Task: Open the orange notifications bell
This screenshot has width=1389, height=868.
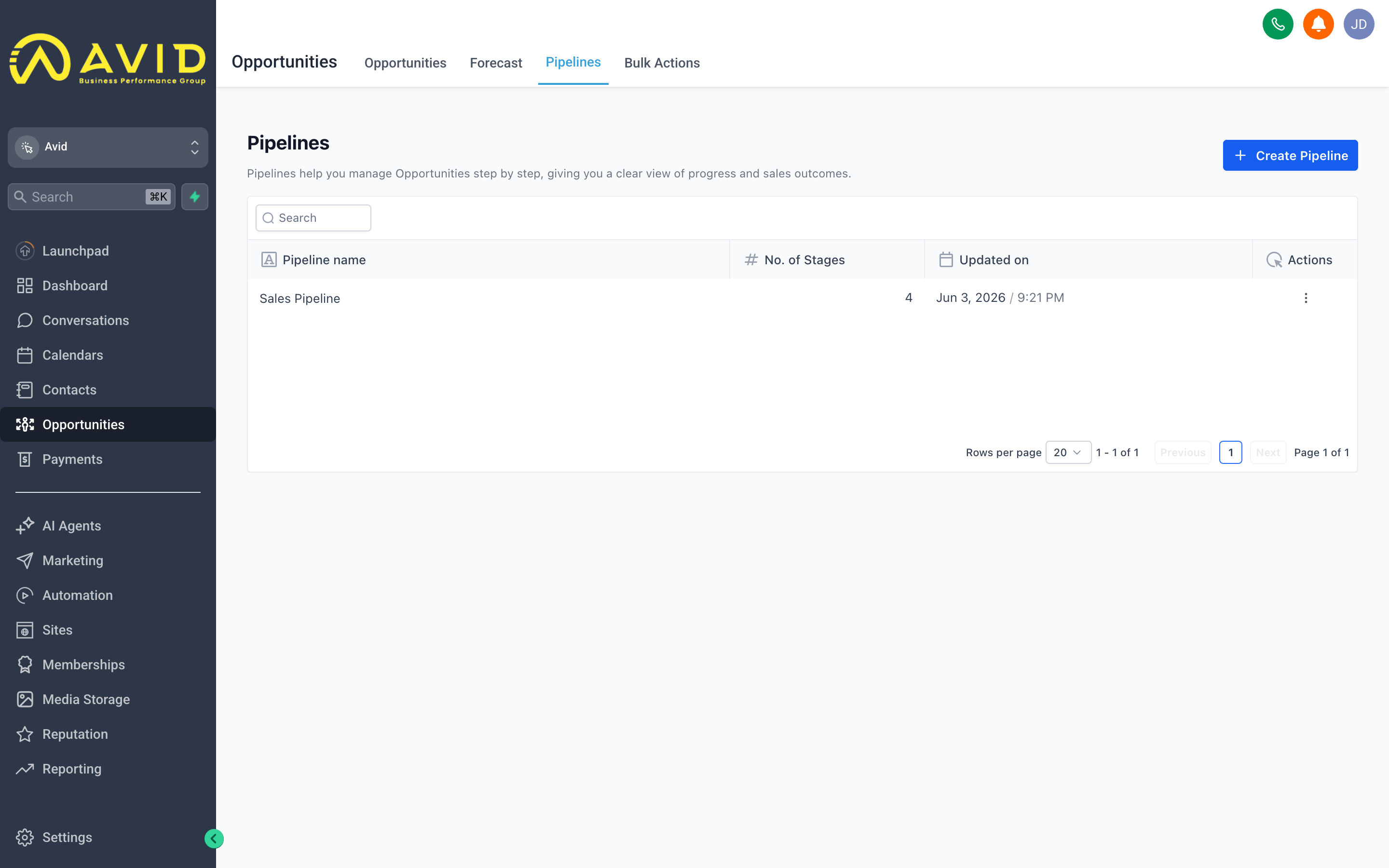Action: [1318, 24]
